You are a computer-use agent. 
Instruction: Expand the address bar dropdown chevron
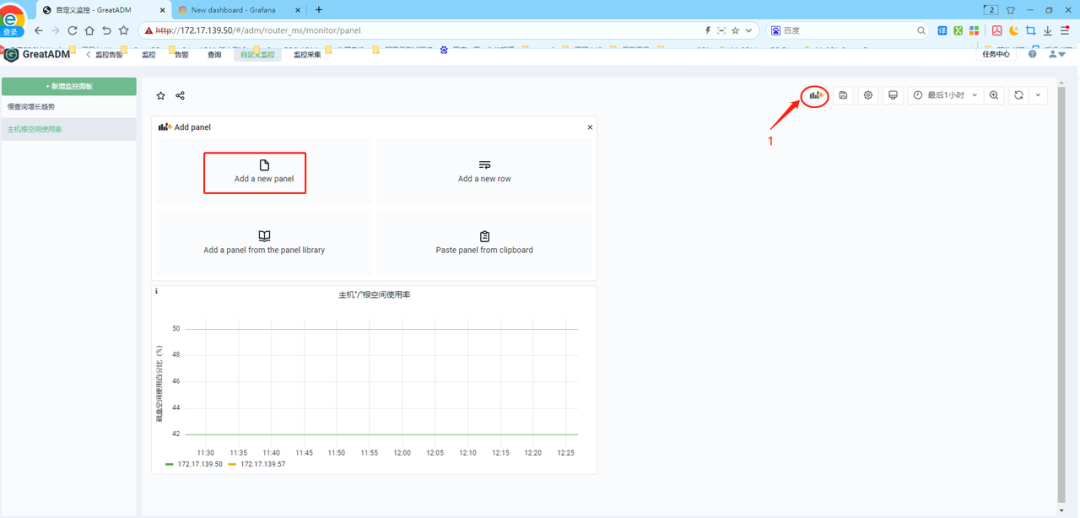pos(749,30)
